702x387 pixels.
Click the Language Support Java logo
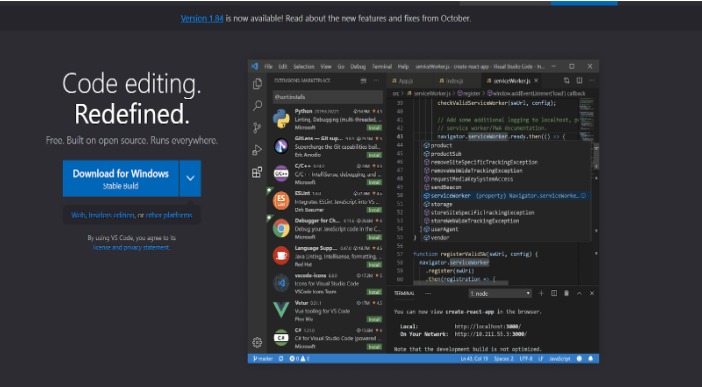pos(281,256)
